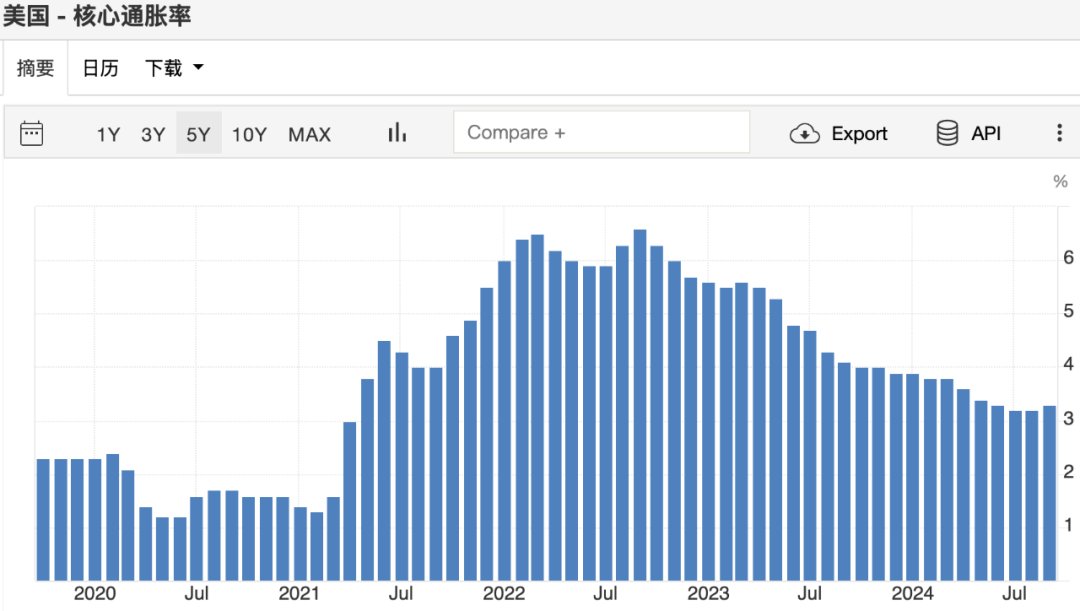Select the 1Y time range

(108, 134)
